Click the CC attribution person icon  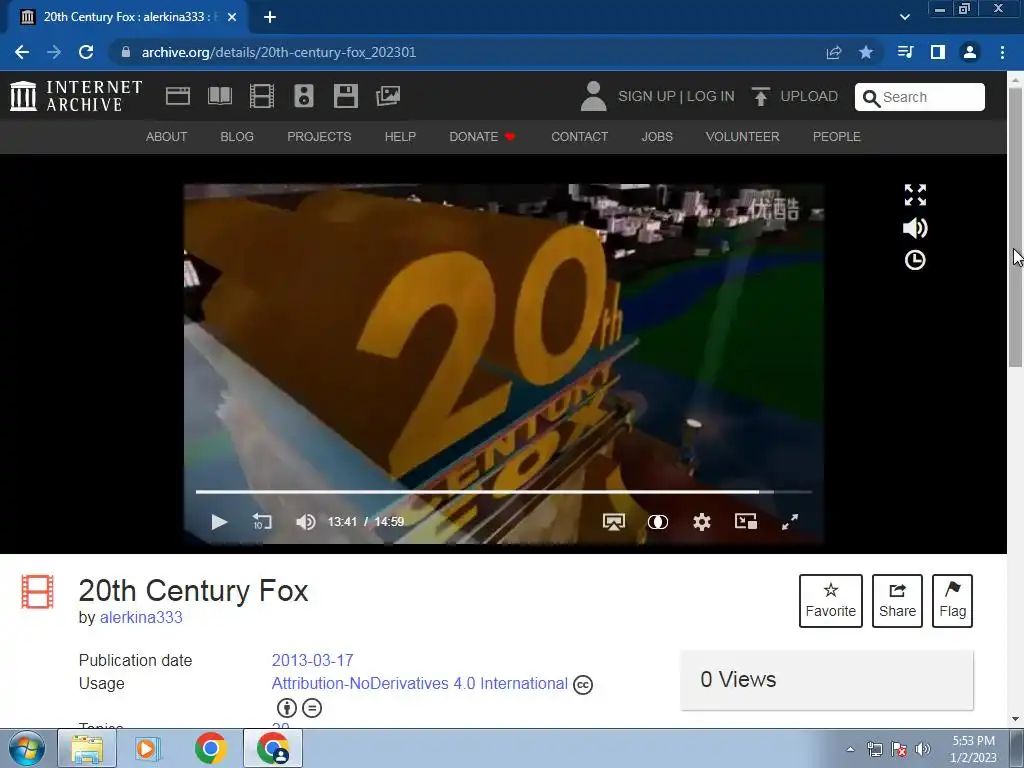pyautogui.click(x=287, y=708)
